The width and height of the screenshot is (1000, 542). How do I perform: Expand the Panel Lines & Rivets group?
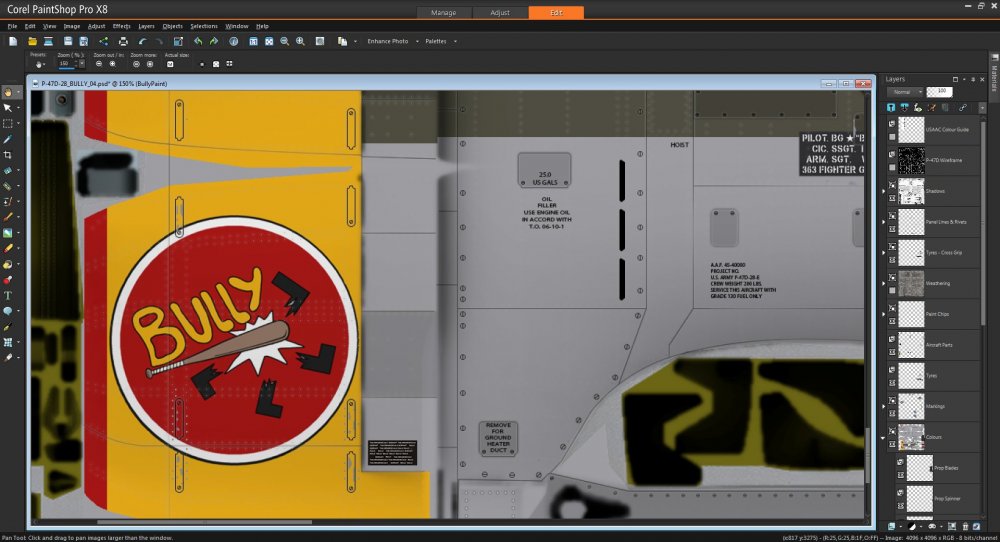pyautogui.click(x=884, y=222)
